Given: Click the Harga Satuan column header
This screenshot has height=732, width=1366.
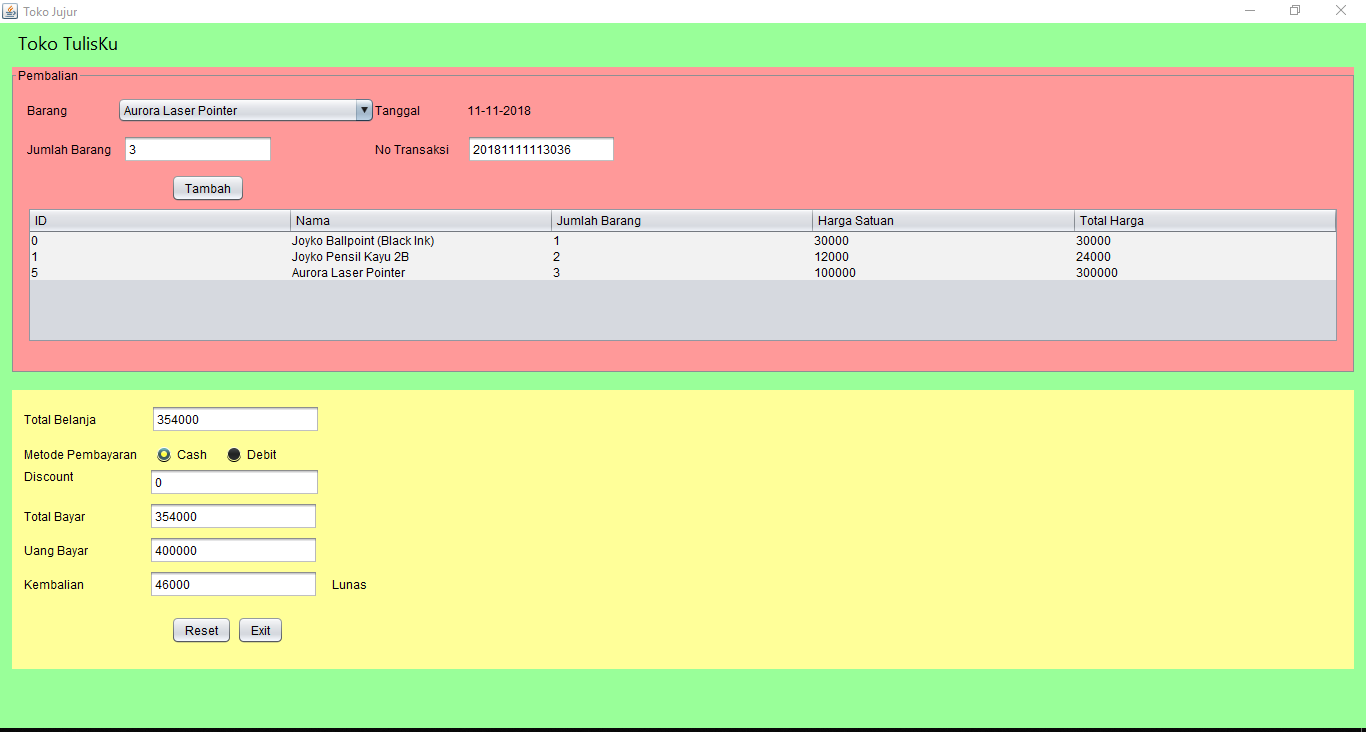Looking at the screenshot, I should [944, 221].
